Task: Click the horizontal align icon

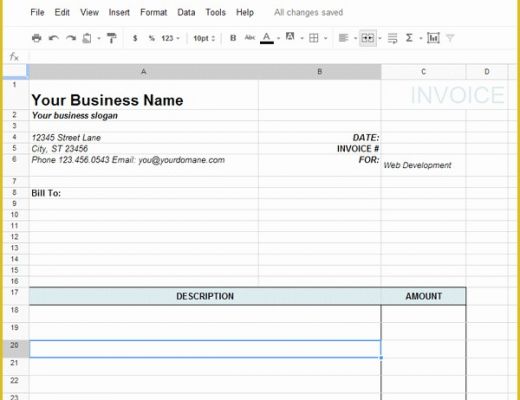Action: tap(343, 38)
